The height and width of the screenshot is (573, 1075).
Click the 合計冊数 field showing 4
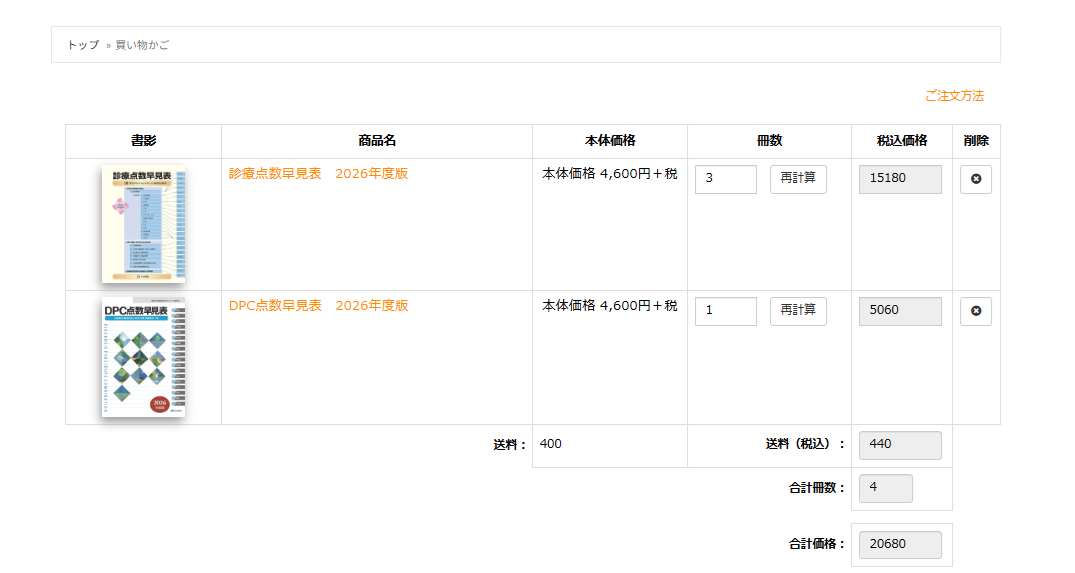click(886, 488)
